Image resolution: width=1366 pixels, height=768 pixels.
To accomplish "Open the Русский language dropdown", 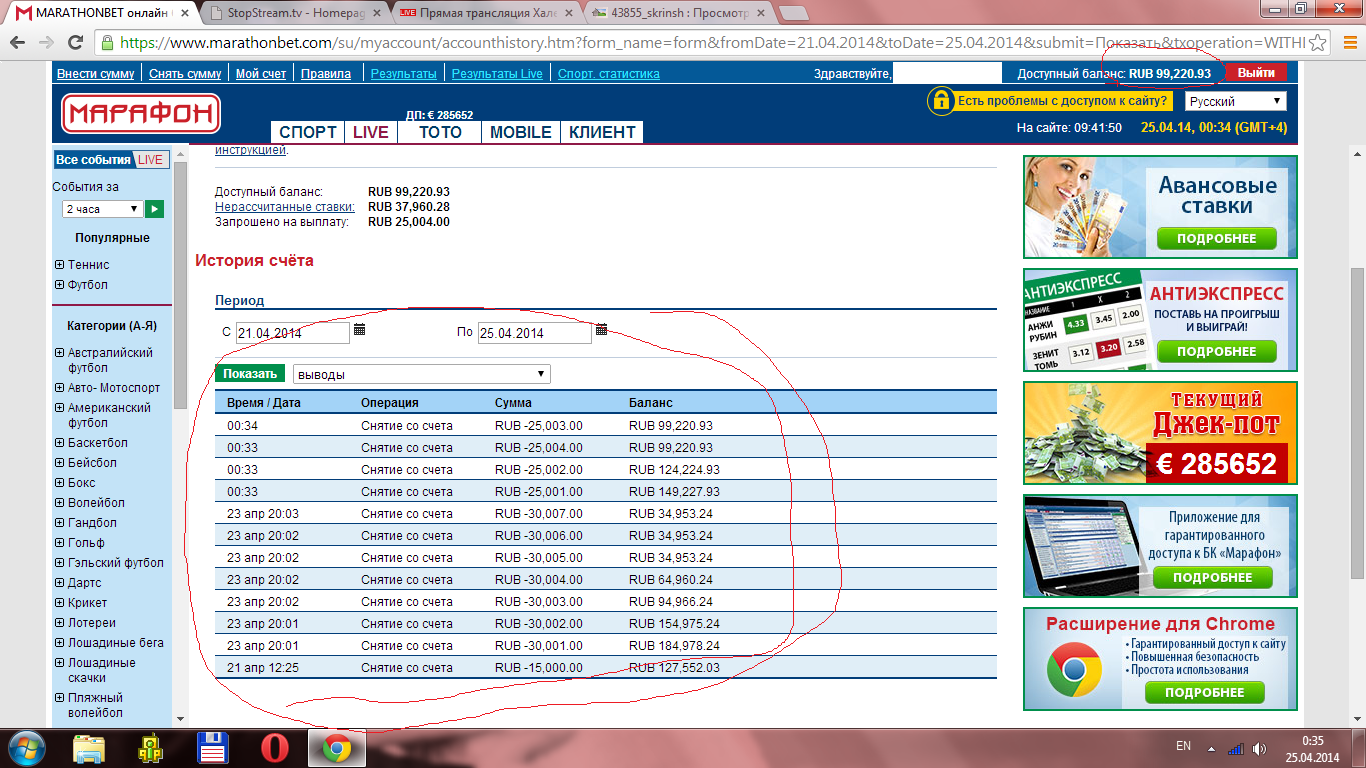I will point(1236,101).
